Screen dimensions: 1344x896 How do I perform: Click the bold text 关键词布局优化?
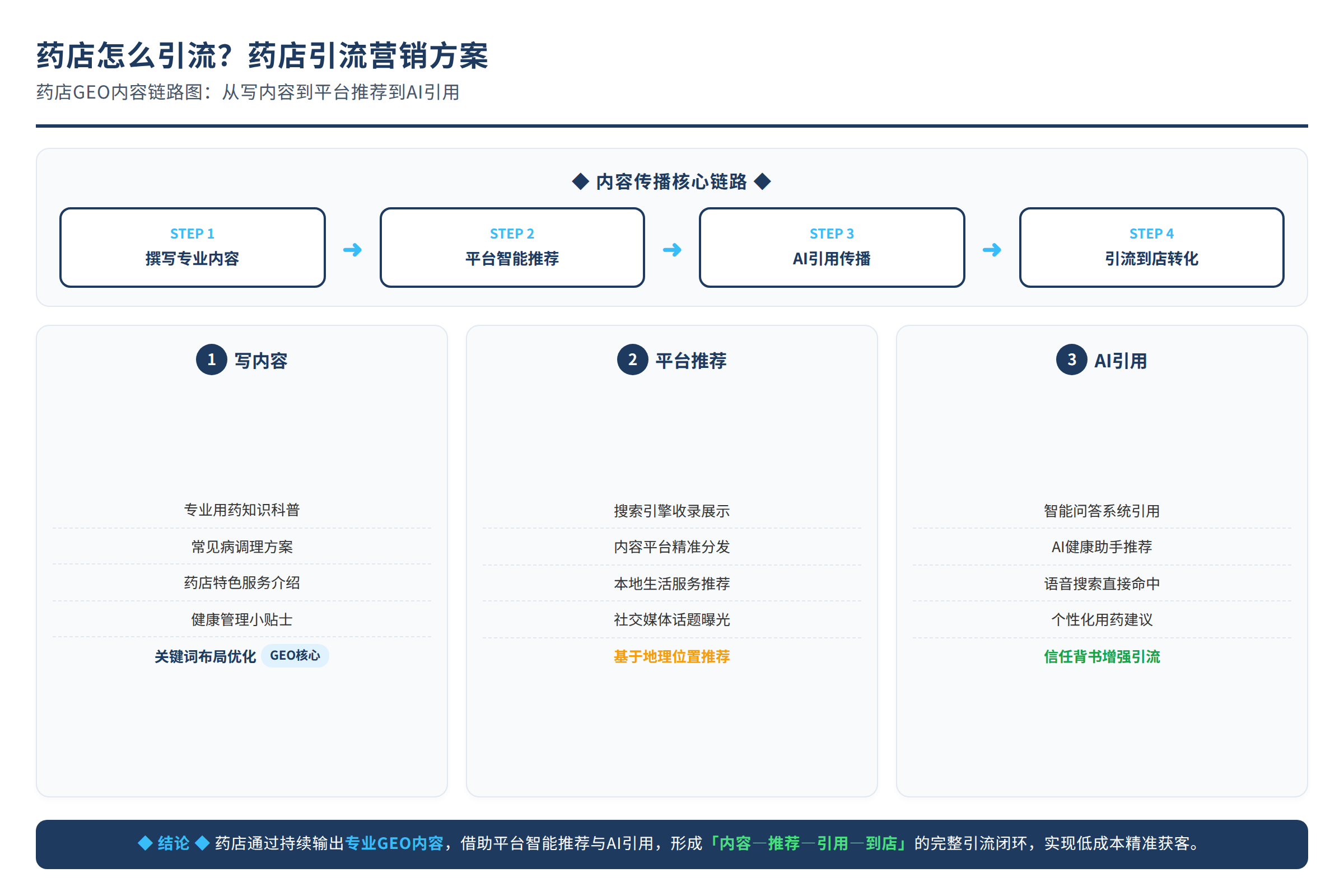point(205,656)
